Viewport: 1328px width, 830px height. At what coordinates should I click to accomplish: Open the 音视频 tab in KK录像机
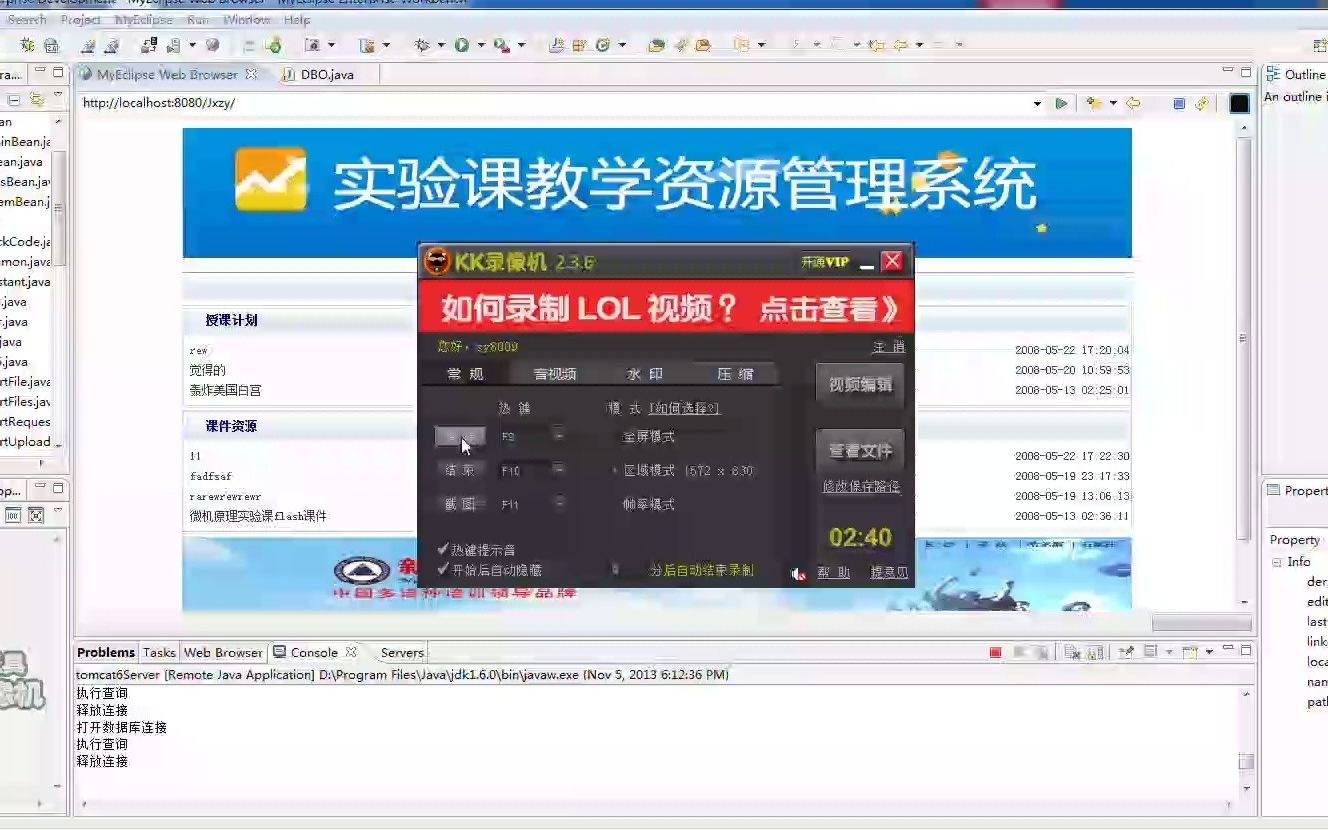[x=555, y=374]
